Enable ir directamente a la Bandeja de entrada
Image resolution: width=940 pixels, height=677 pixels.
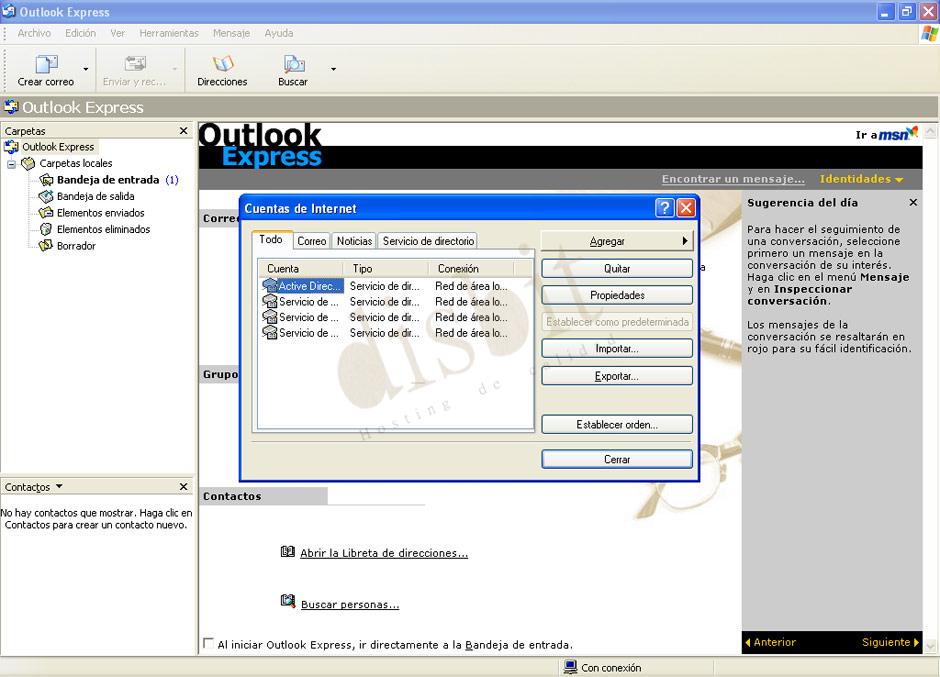(x=208, y=644)
